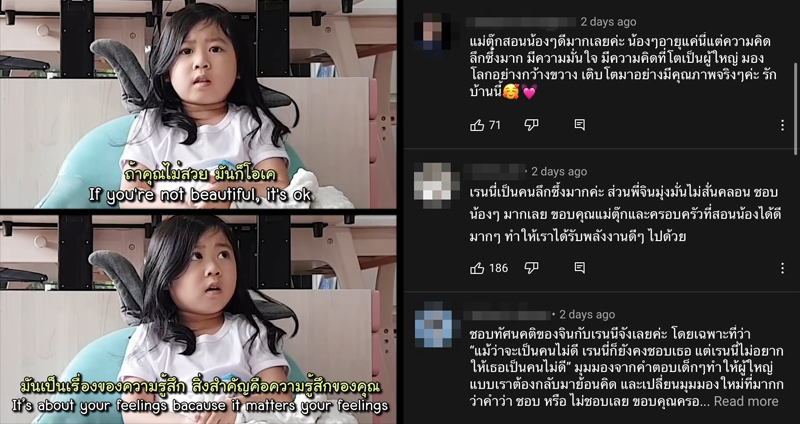
Task: Reply to the comment with 71 likes
Action: click(580, 125)
